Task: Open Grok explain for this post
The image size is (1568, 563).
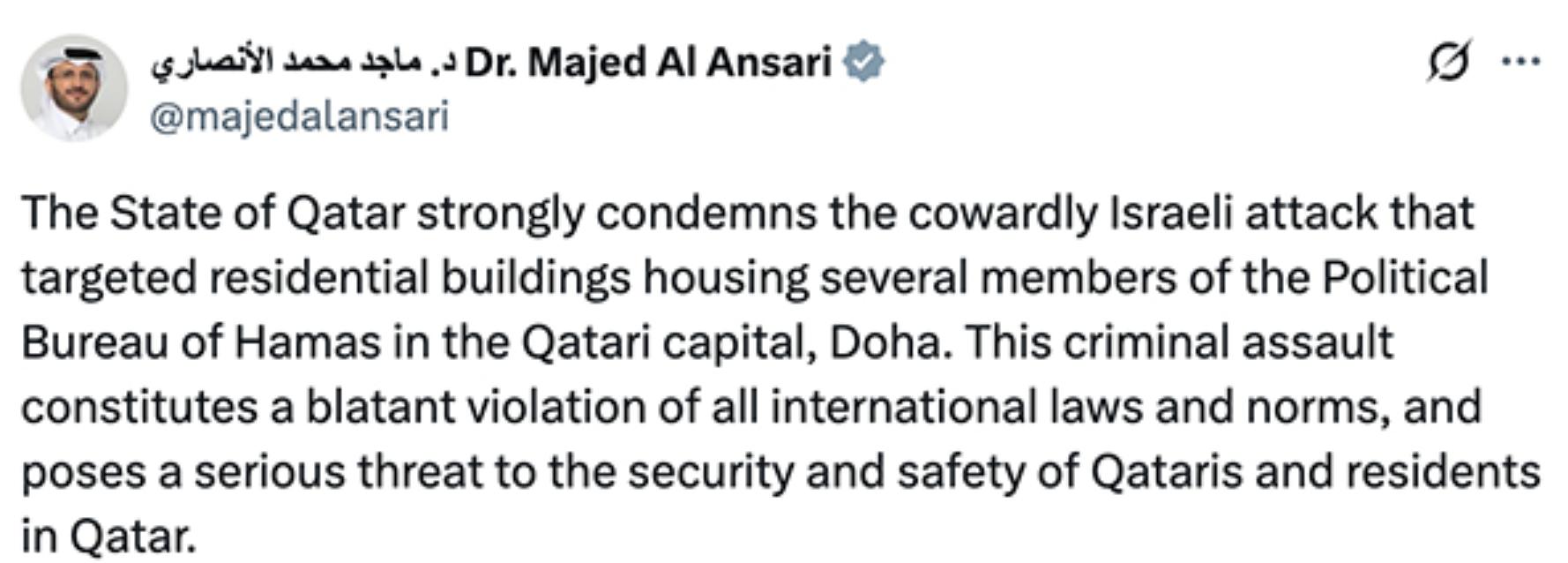Action: coord(1448,61)
